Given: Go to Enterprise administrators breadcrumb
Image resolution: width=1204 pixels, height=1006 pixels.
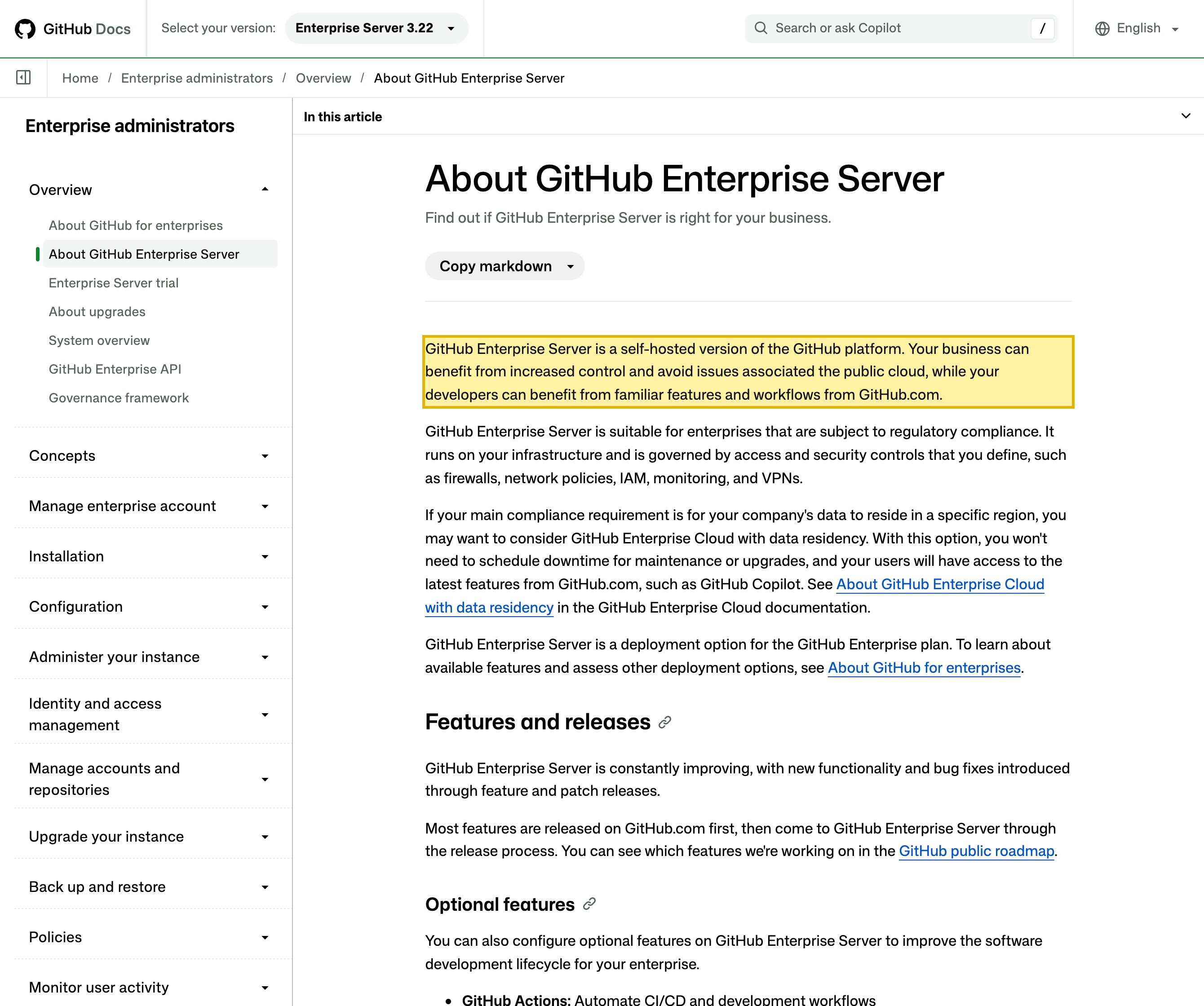Looking at the screenshot, I should (197, 78).
